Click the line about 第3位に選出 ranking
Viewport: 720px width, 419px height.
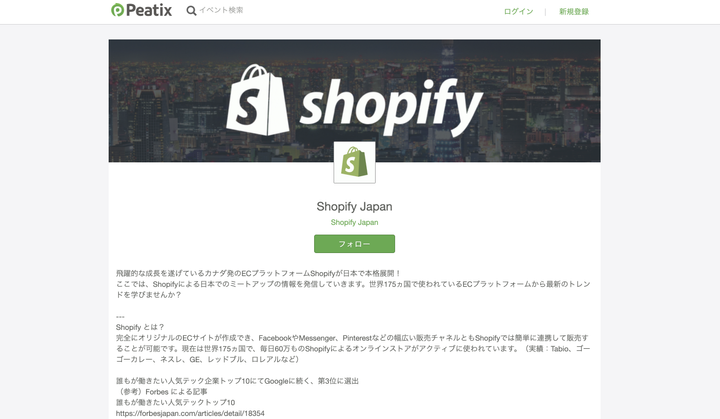click(237, 381)
